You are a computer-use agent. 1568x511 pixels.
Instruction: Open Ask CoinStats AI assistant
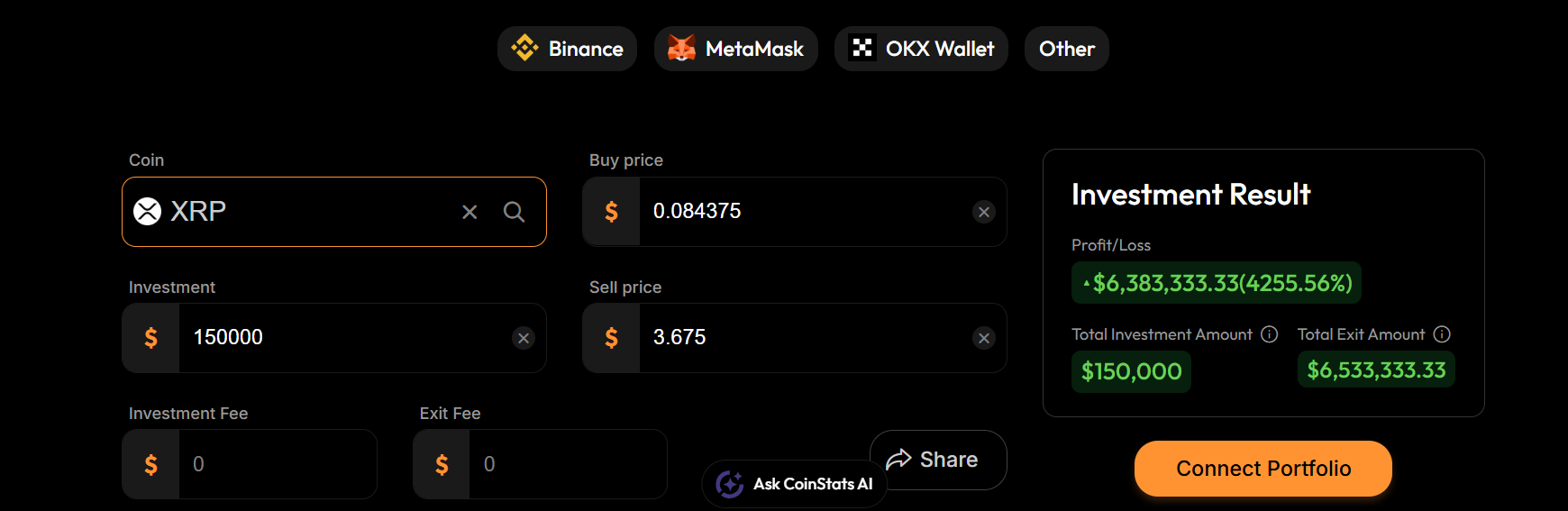point(794,484)
